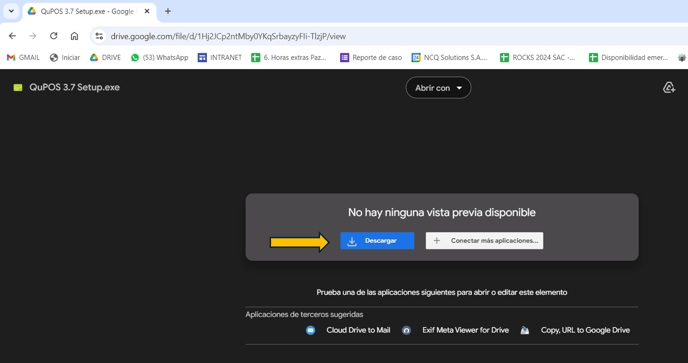Open (53) WhatsApp bookmark

160,58
